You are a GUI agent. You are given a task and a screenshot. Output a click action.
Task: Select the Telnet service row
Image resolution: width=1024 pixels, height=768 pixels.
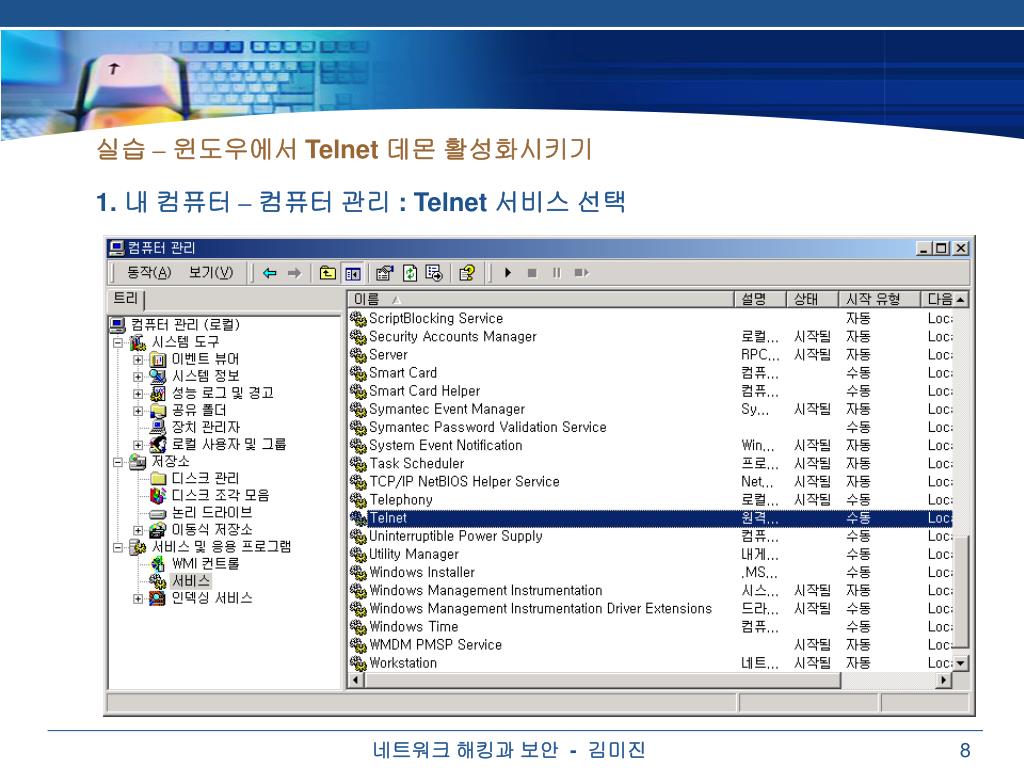click(650, 518)
